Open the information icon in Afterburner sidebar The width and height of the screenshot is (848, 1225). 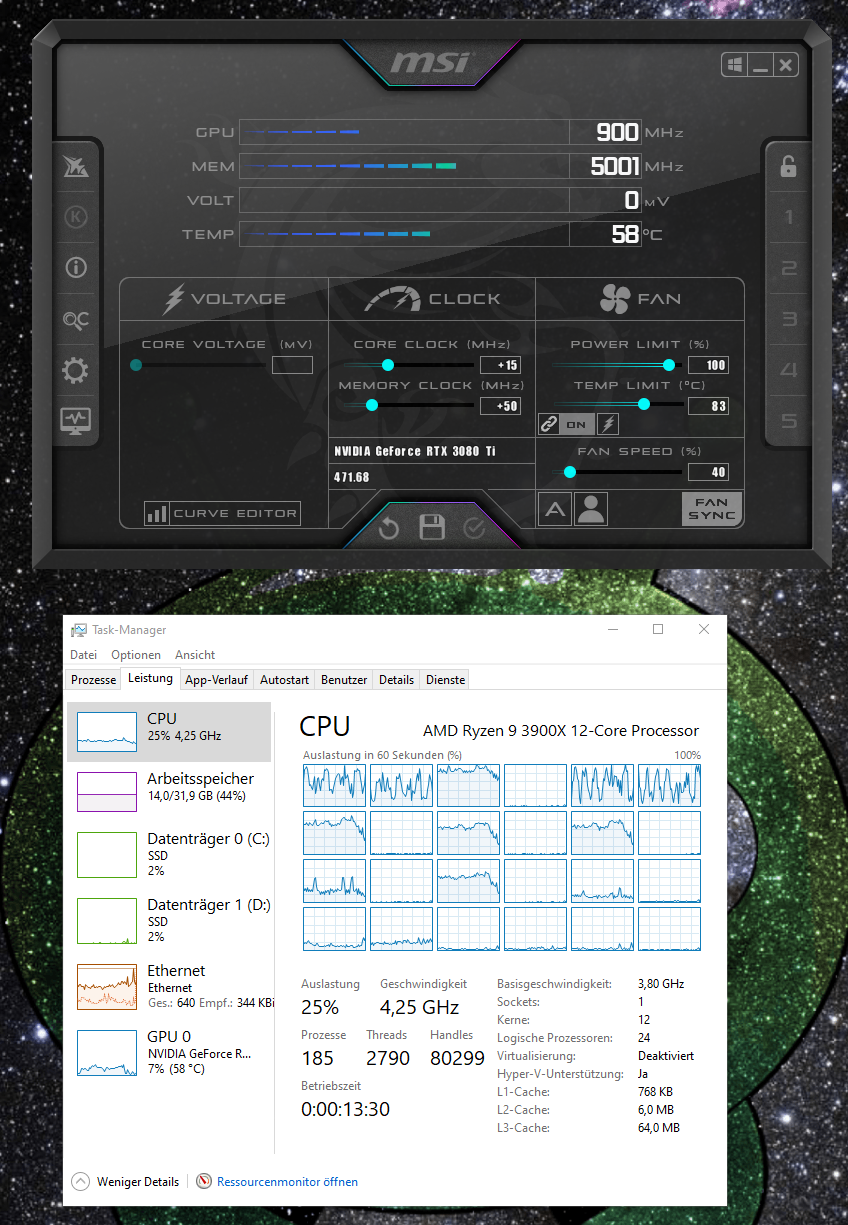pyautogui.click(x=75, y=268)
